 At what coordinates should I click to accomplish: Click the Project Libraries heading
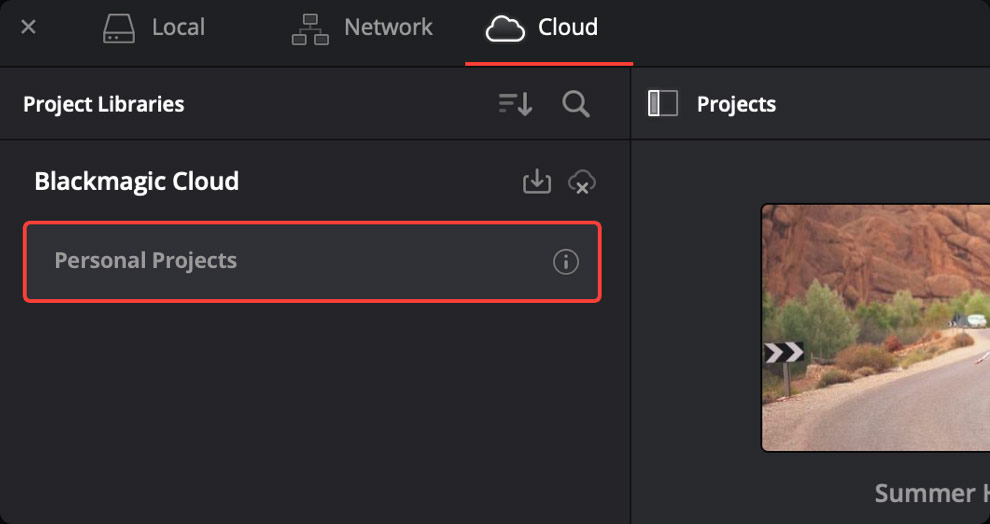pyautogui.click(x=104, y=104)
